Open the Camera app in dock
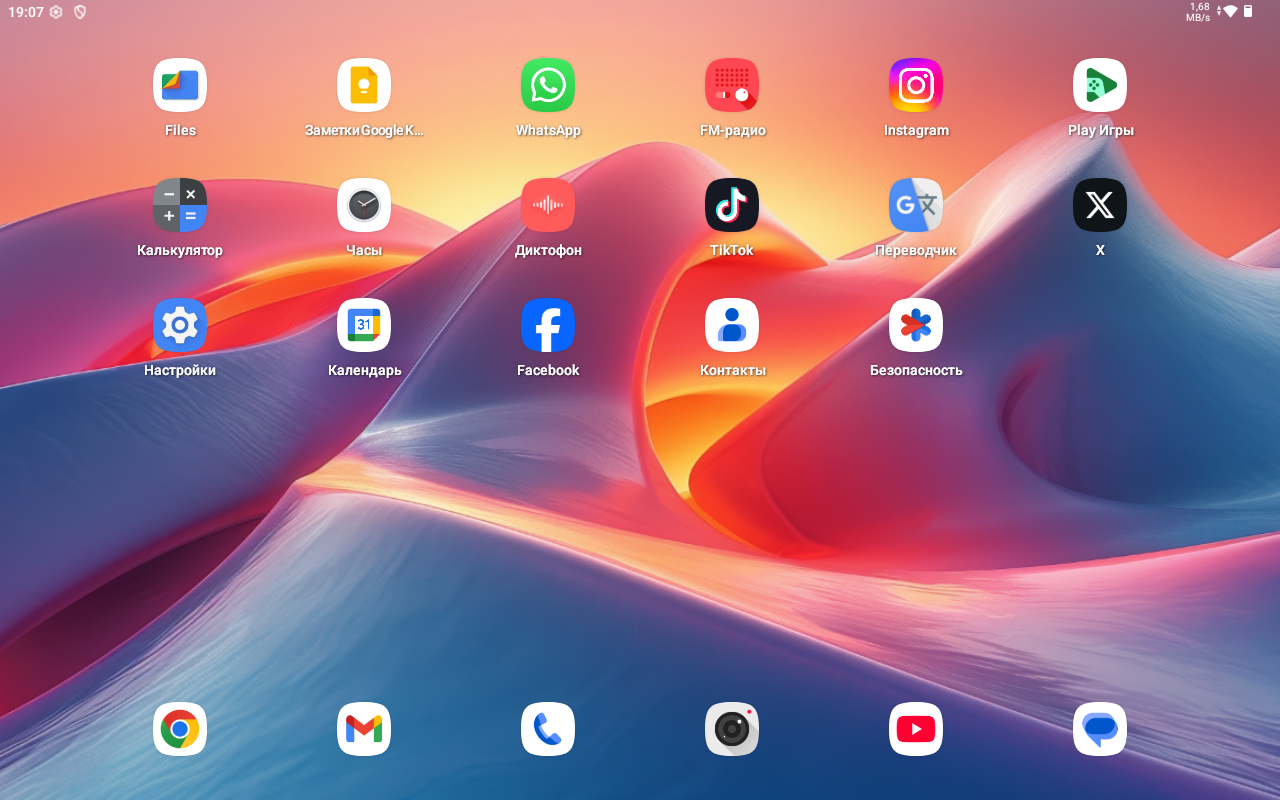 pyautogui.click(x=732, y=729)
